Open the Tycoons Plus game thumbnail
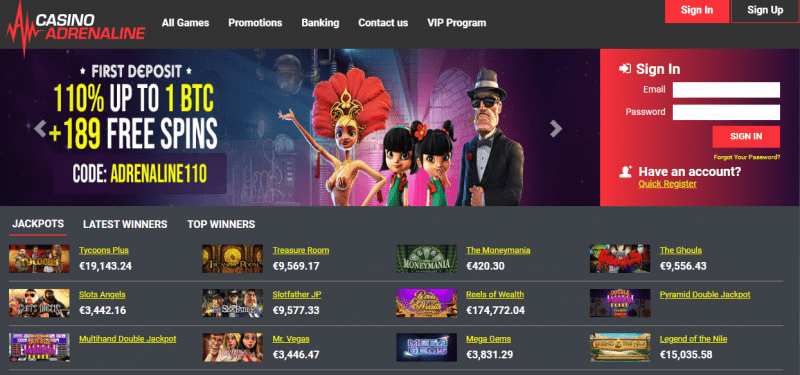The image size is (800, 375). 39,259
